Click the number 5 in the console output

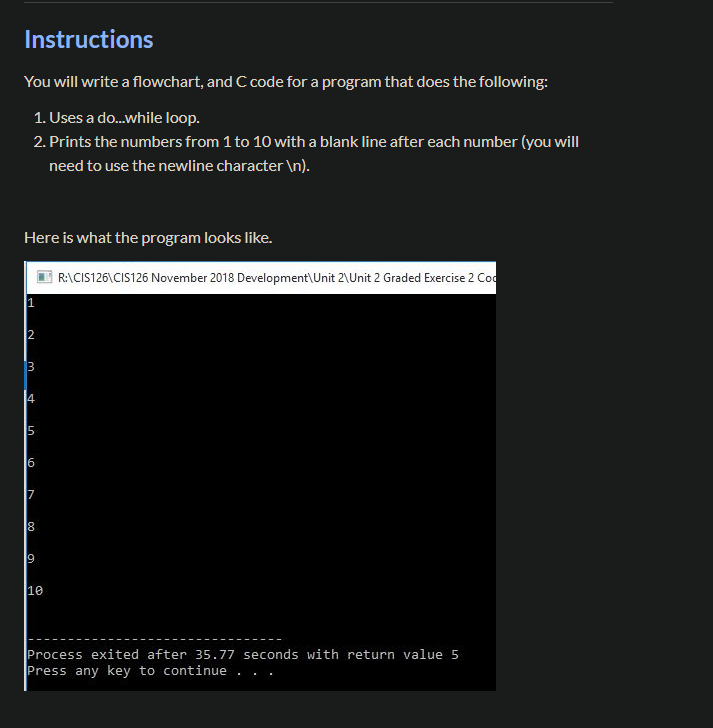[31, 431]
